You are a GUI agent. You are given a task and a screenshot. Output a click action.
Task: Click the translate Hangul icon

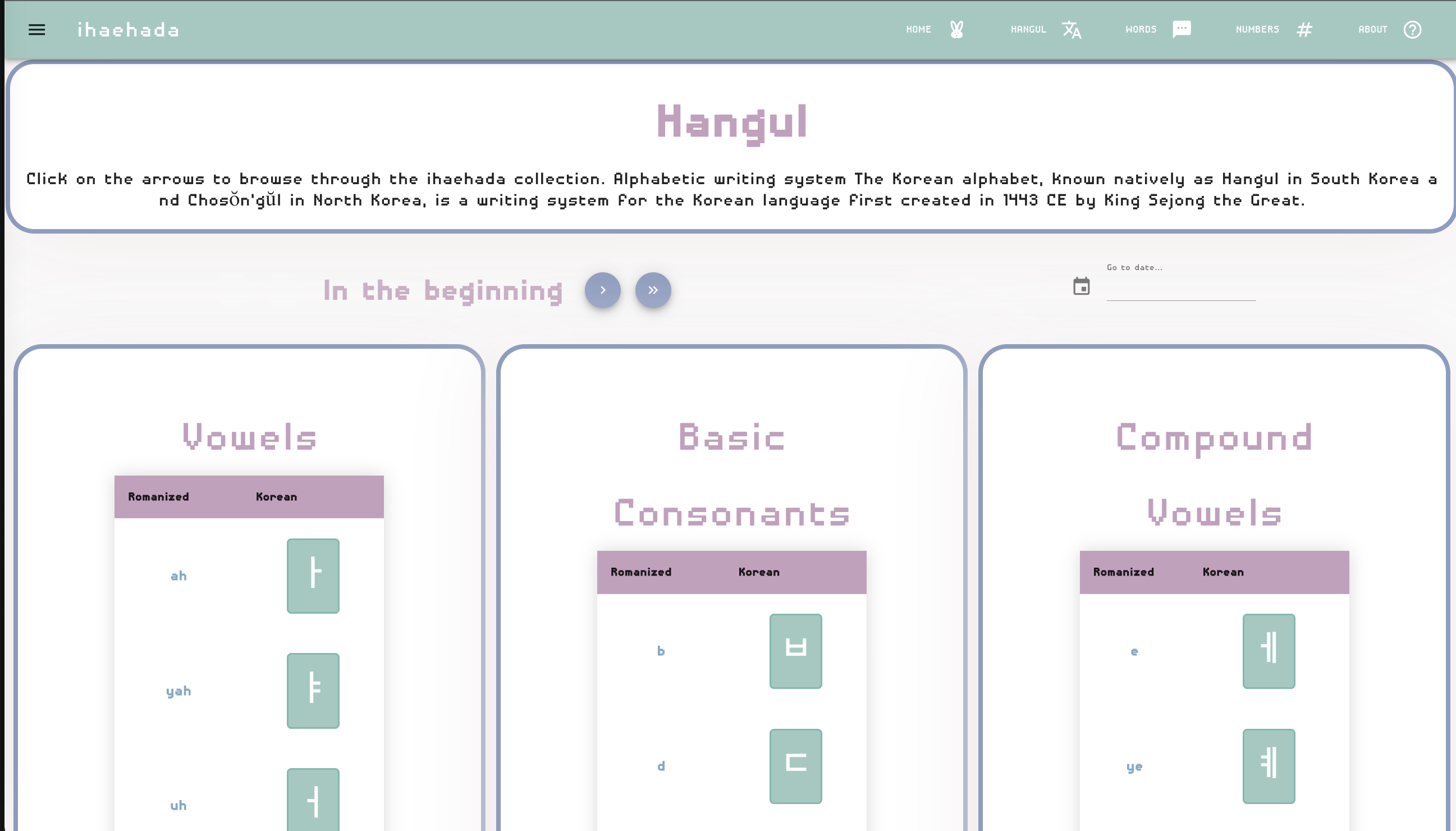tap(1072, 30)
